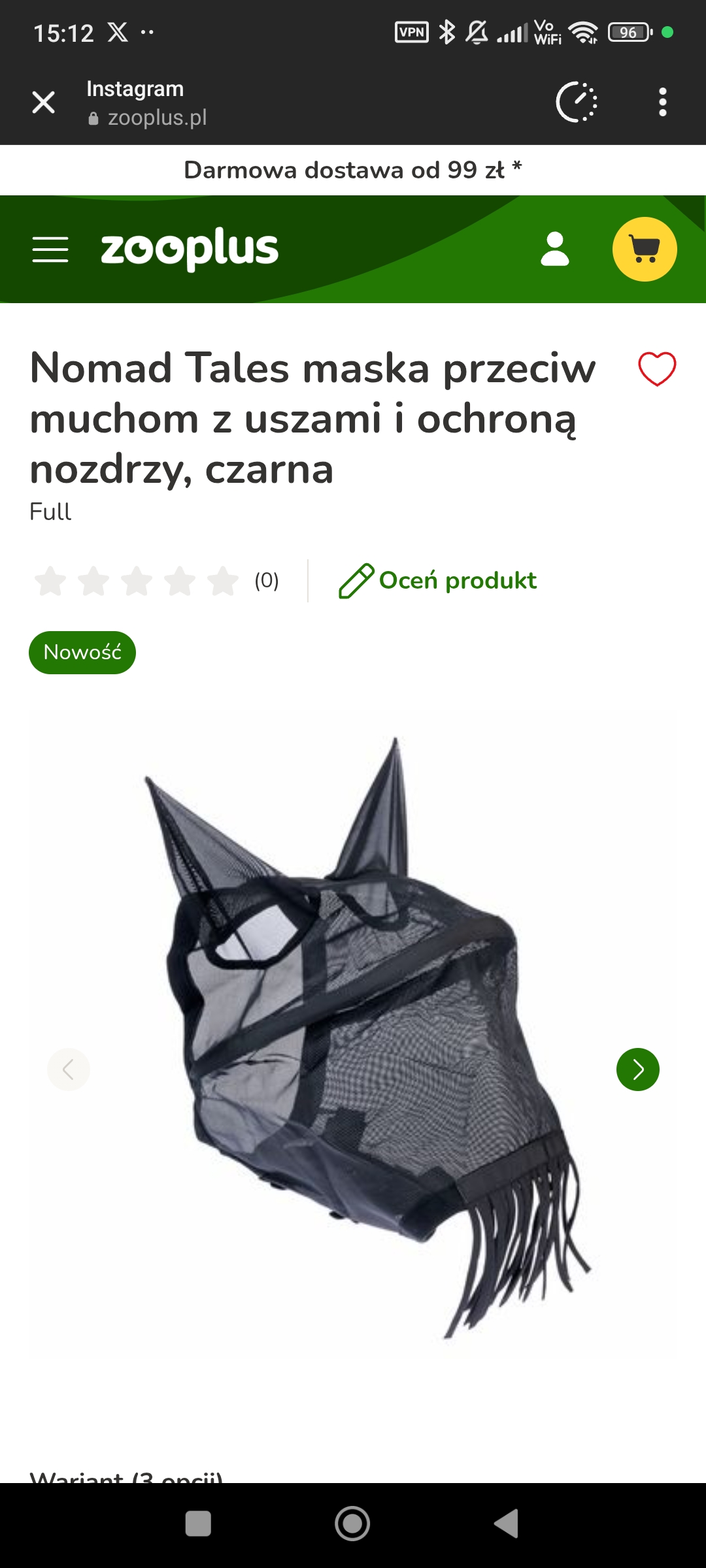
Task: Open the yellow shopping cart
Action: (645, 249)
